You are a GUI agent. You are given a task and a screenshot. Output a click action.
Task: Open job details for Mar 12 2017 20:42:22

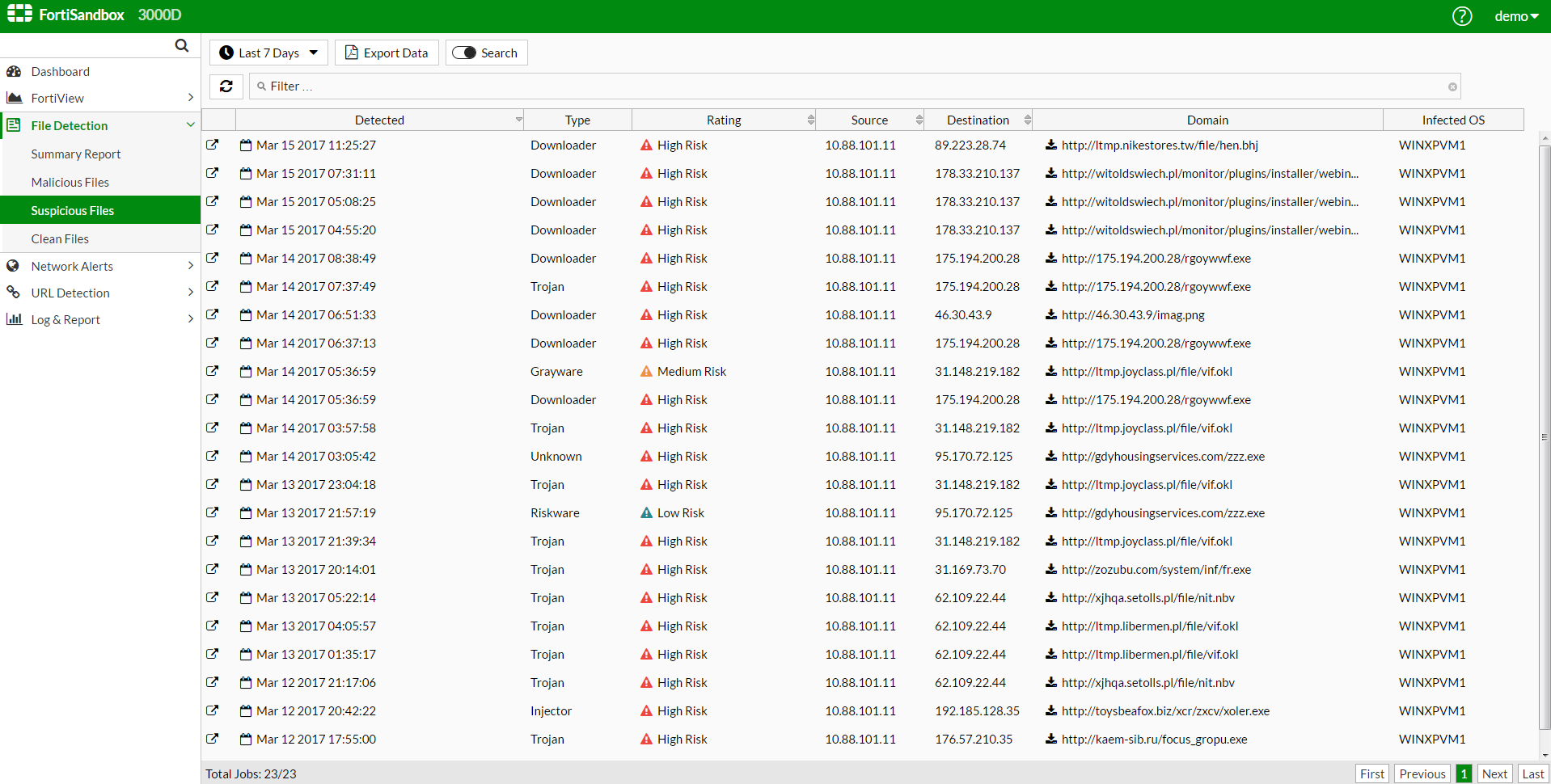coord(213,710)
